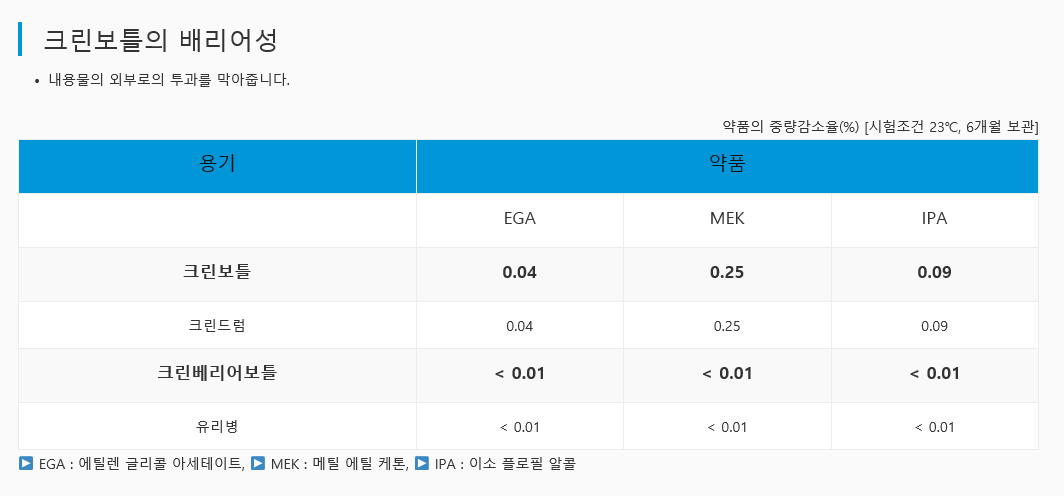
Task: Click the 크린보틀 row label
Action: tap(217, 272)
